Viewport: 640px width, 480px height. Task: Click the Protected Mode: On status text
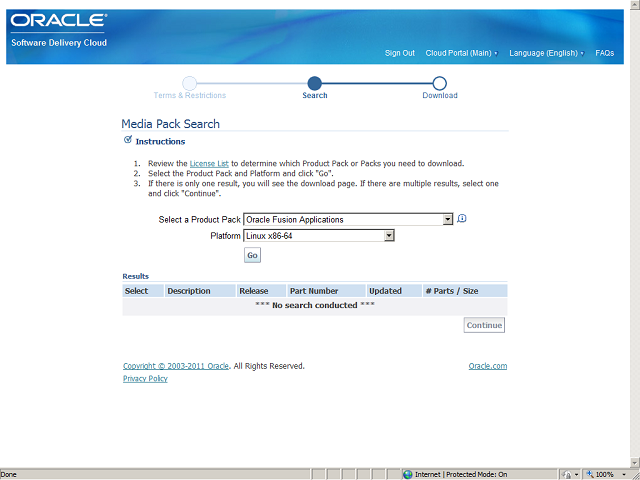tap(476, 474)
